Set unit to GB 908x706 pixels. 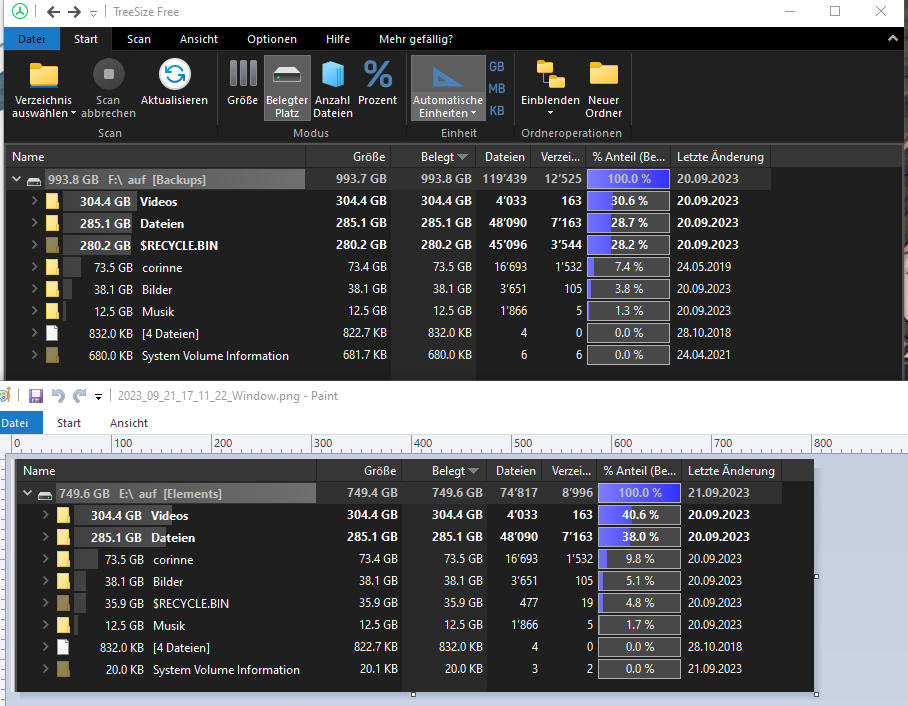(497, 67)
